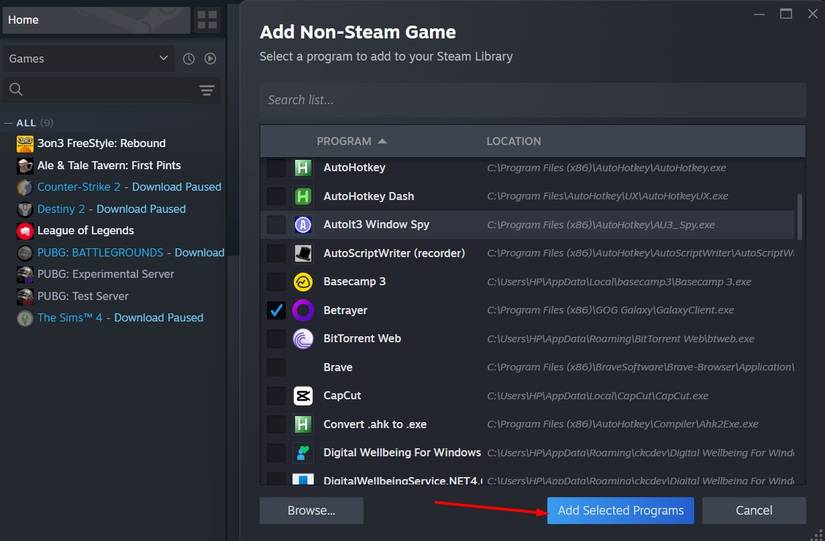Select PUBG: Experimental Server in library
This screenshot has width=825, height=541.
(x=105, y=275)
